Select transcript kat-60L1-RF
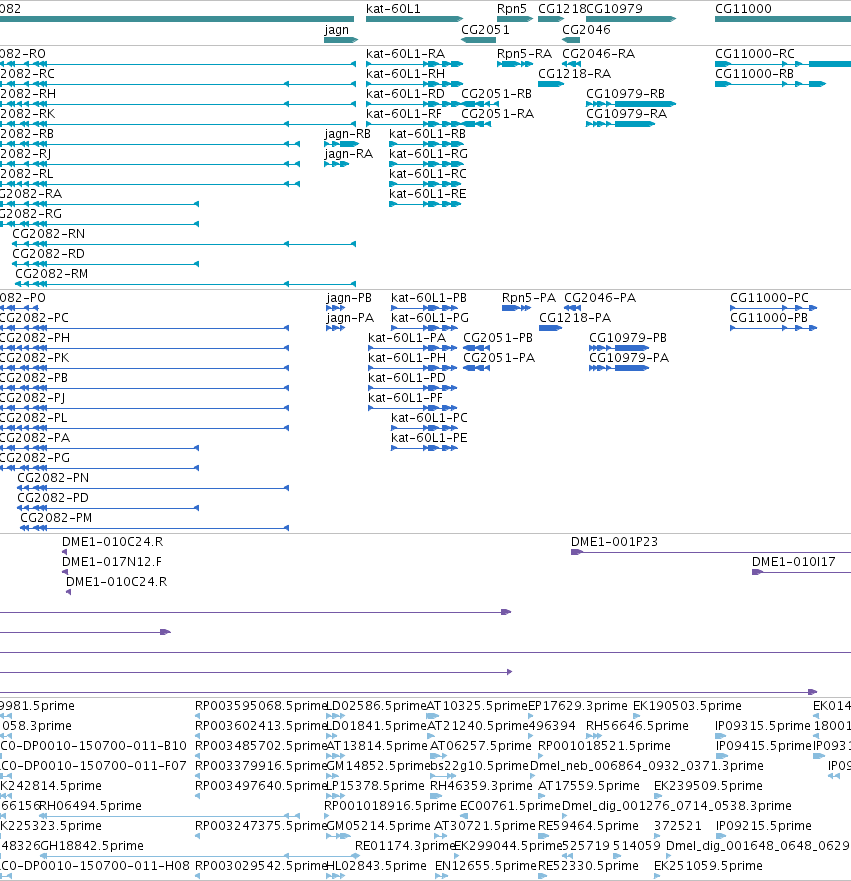Image resolution: width=851 pixels, height=881 pixels. [414, 124]
